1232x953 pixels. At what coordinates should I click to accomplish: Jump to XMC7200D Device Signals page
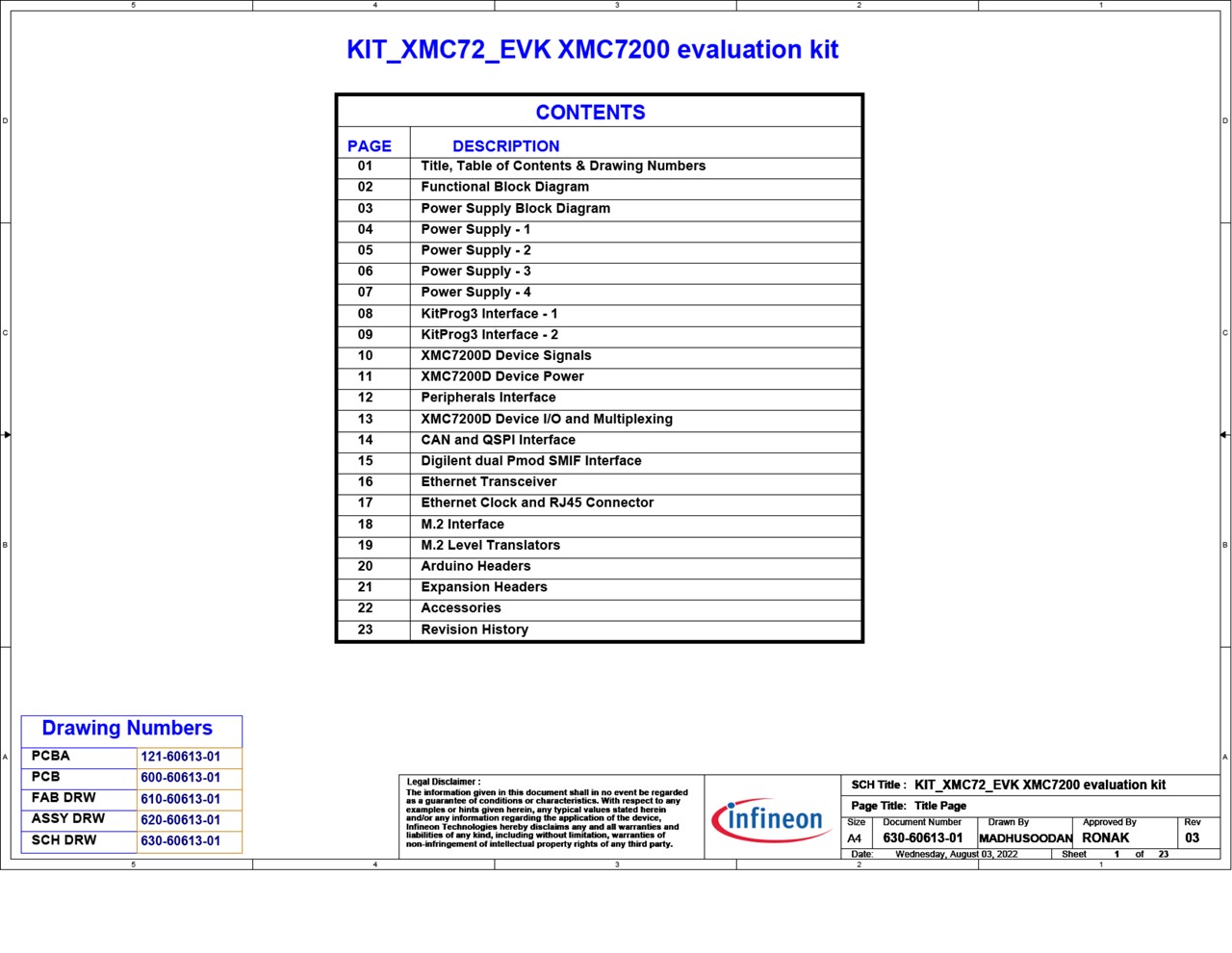point(505,355)
